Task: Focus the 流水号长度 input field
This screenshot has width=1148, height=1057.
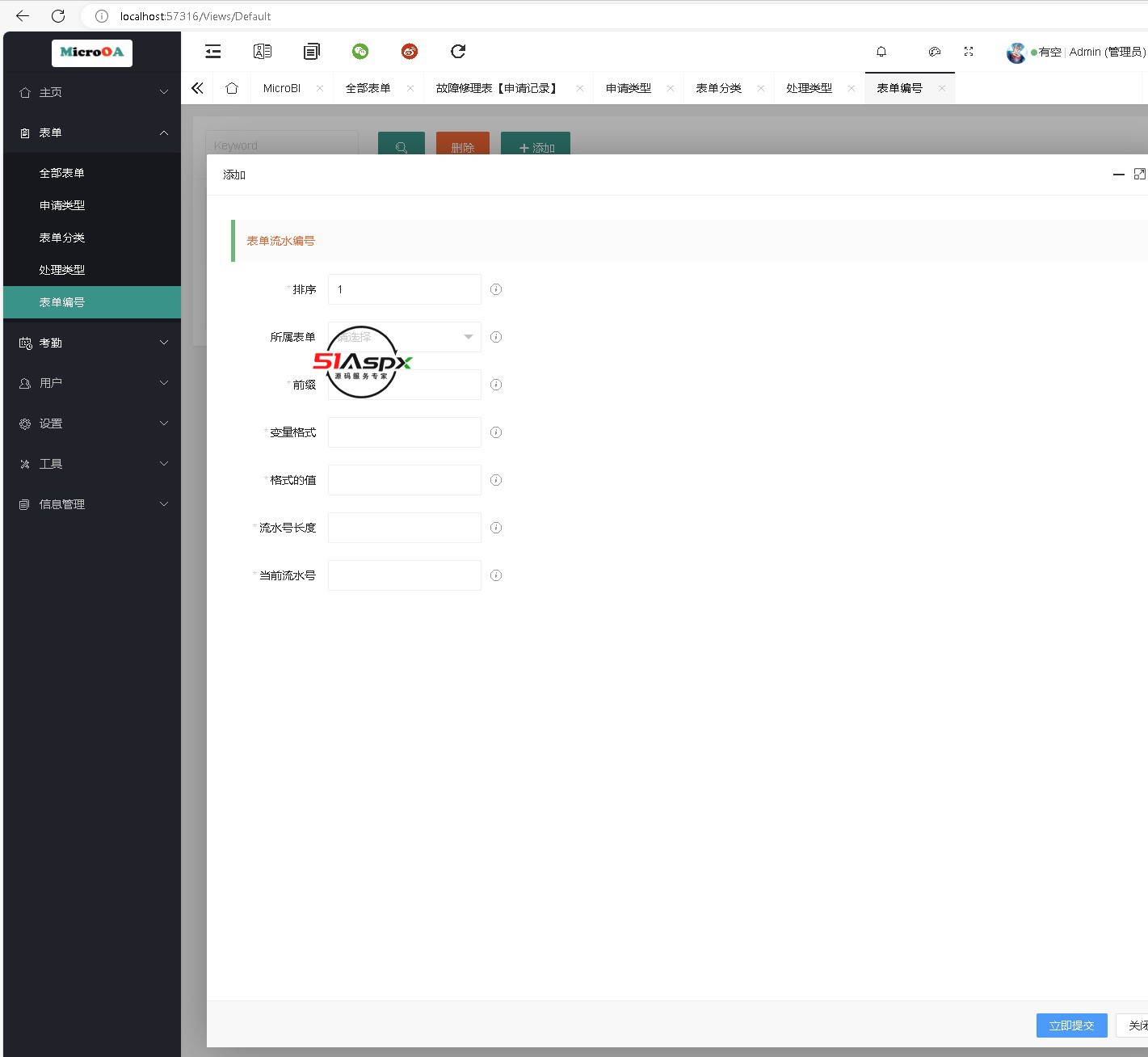Action: (x=405, y=528)
